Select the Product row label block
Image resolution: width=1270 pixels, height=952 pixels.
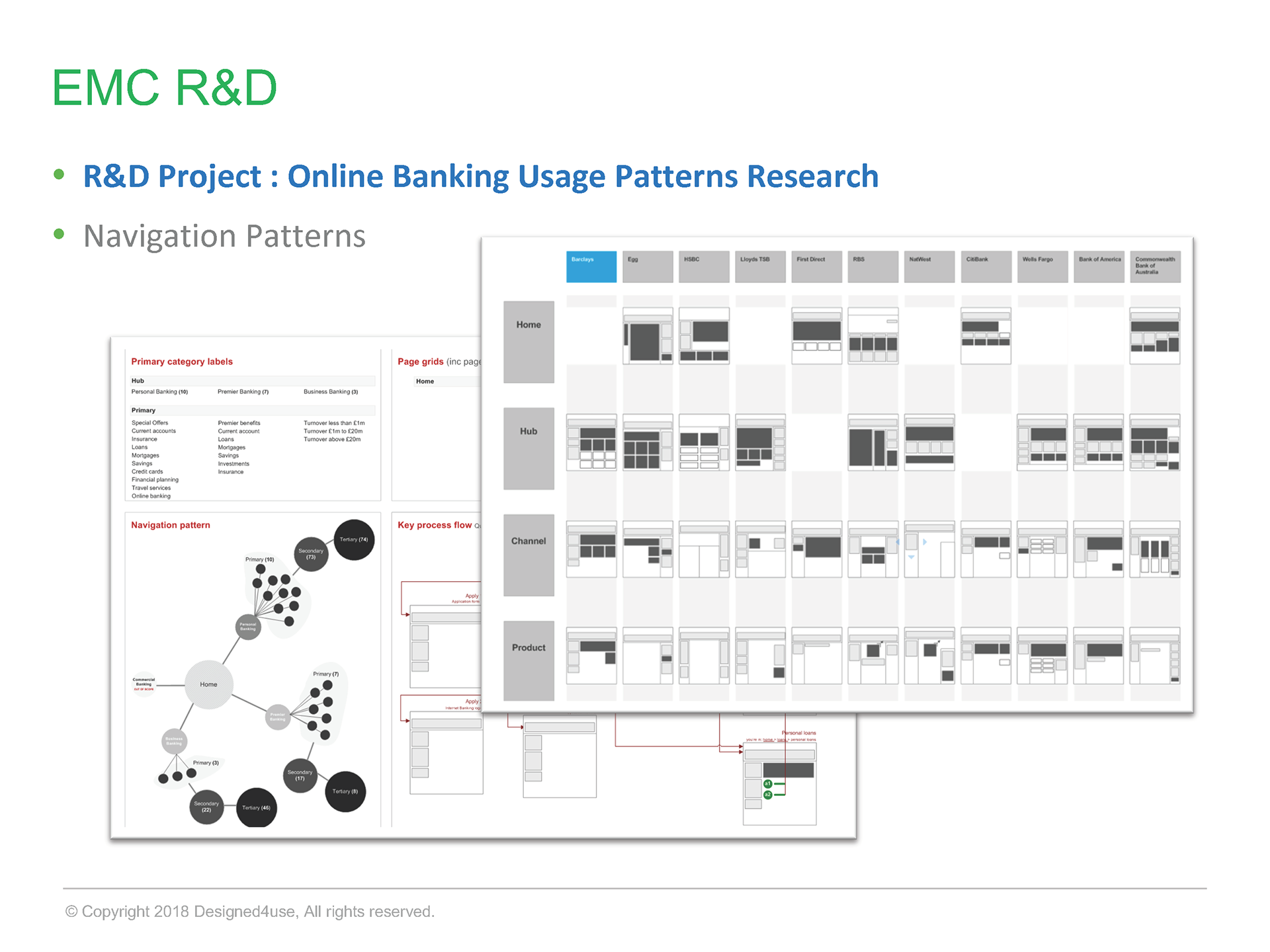coord(529,660)
